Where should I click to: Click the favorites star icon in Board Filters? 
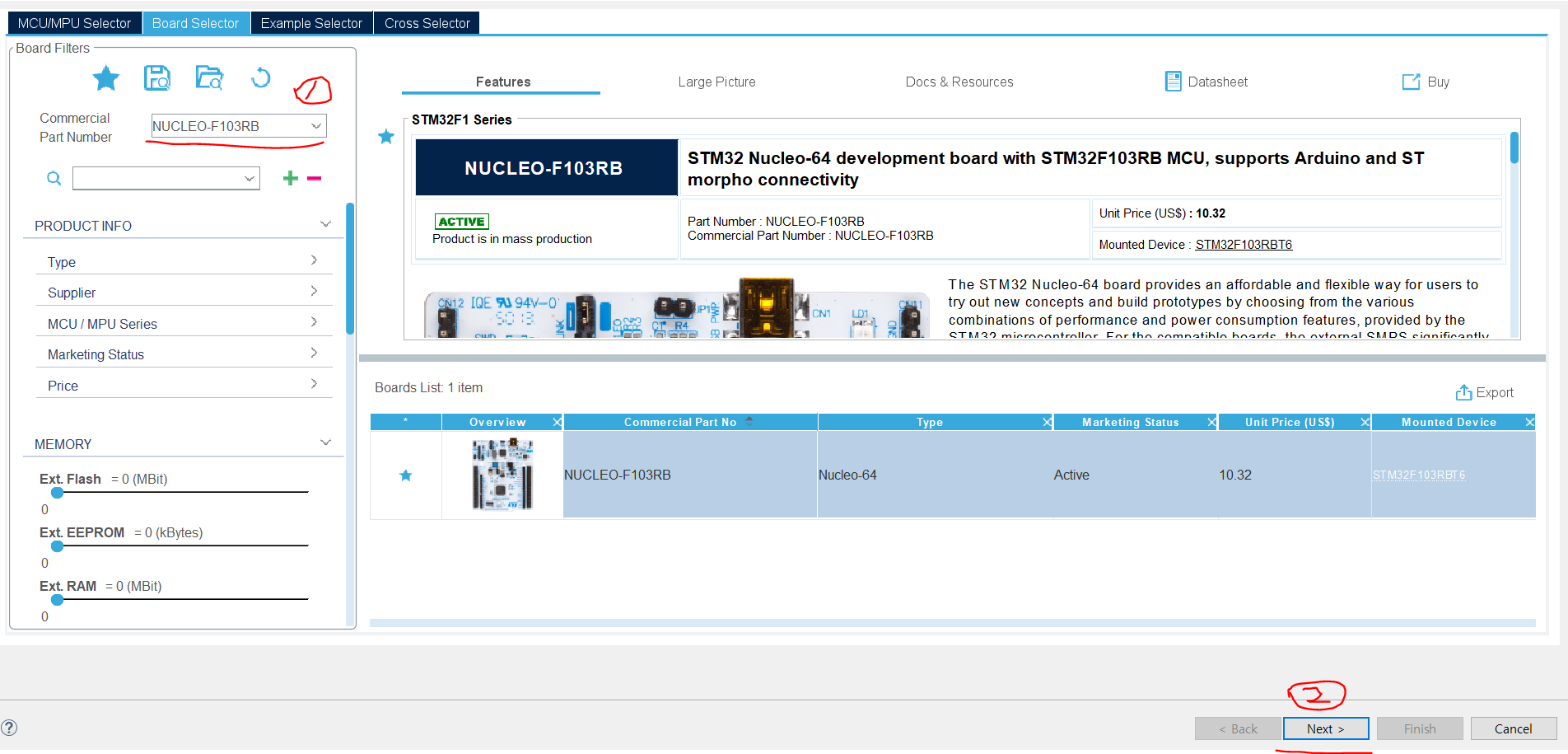tap(105, 78)
